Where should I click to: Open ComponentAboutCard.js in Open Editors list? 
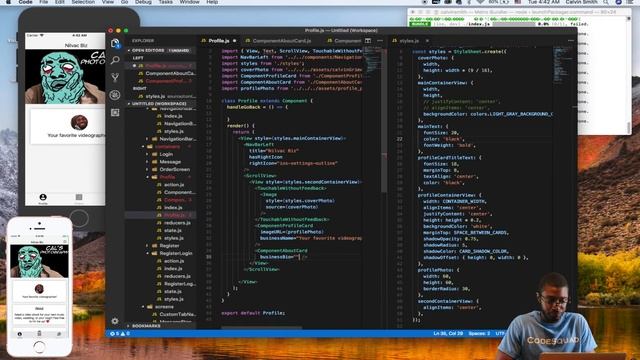(170, 73)
